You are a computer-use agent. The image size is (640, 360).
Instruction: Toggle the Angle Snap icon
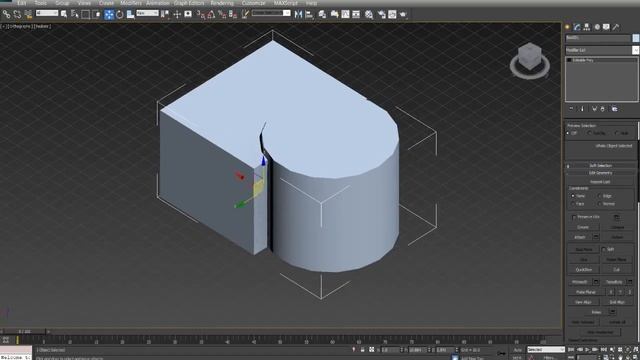pos(211,14)
